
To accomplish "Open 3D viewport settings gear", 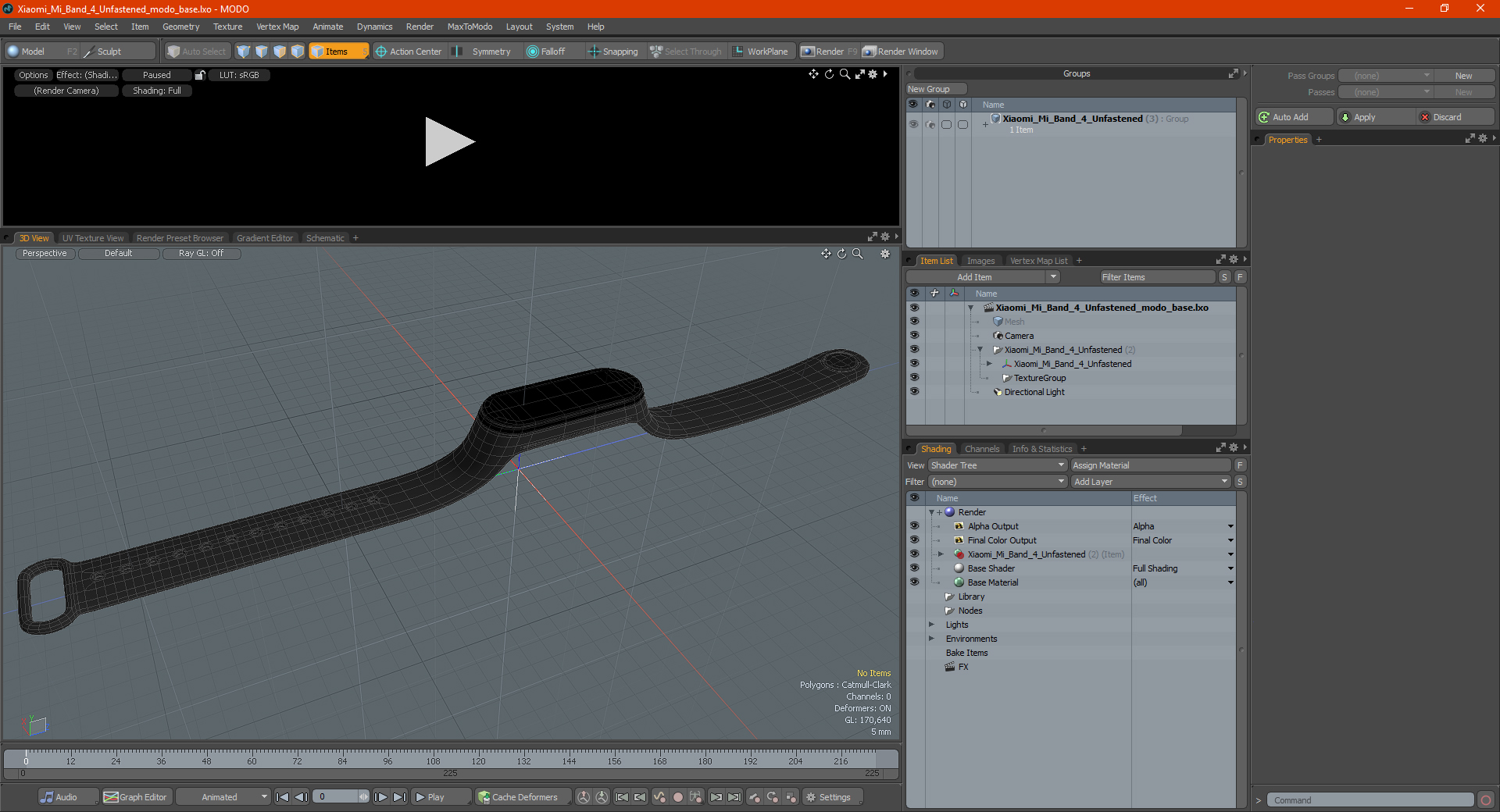I will (885, 254).
